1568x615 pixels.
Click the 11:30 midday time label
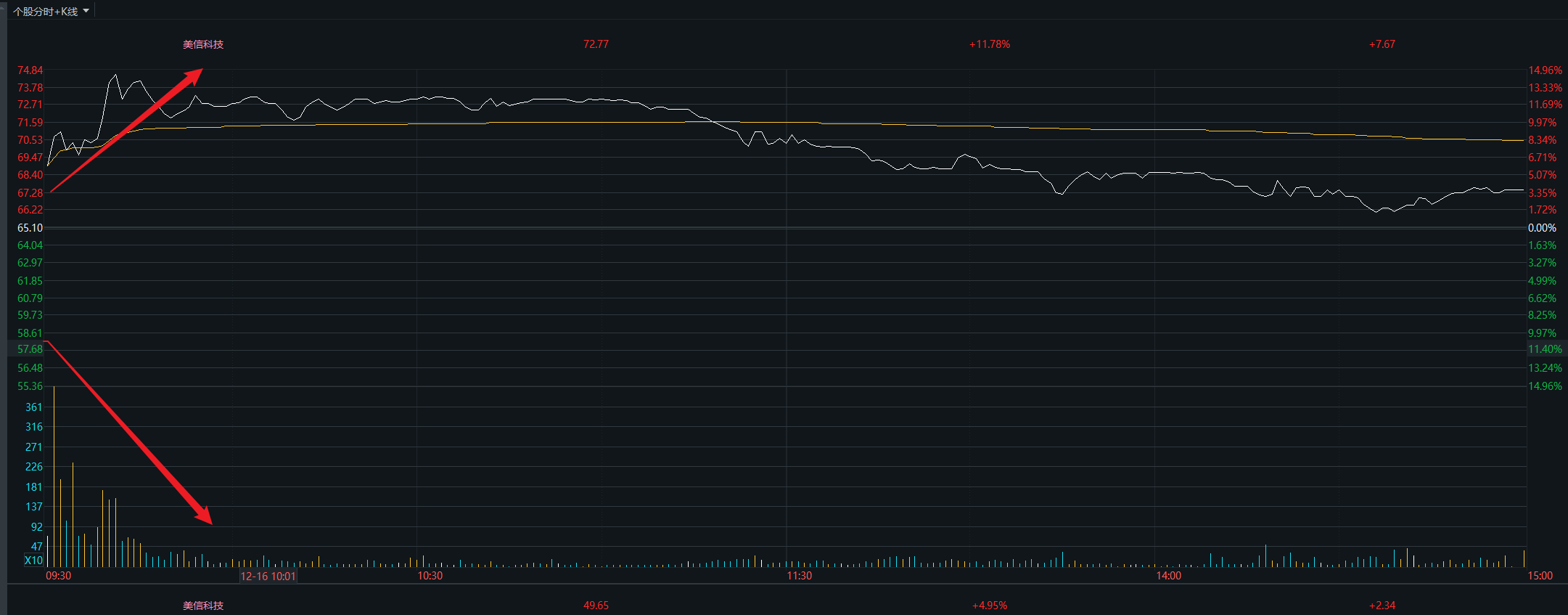coord(799,575)
